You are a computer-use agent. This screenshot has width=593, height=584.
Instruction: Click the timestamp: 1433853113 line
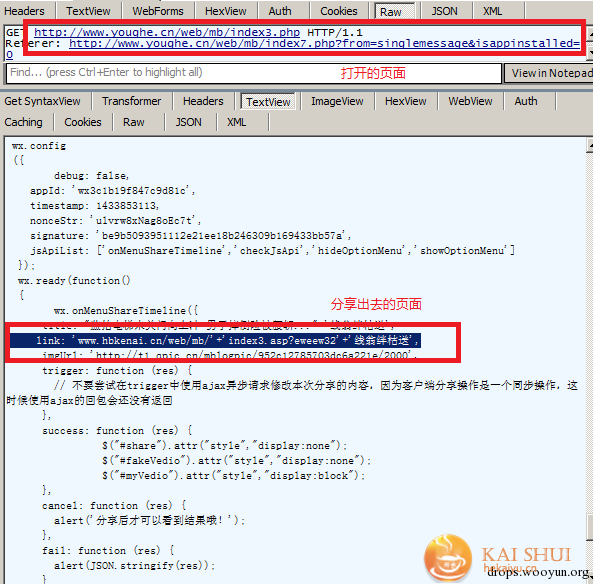pyautogui.click(x=95, y=205)
